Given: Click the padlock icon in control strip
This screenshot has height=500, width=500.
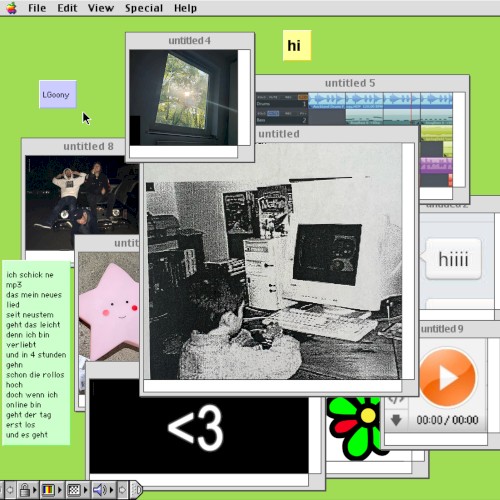Looking at the screenshot, I should (x=24, y=490).
